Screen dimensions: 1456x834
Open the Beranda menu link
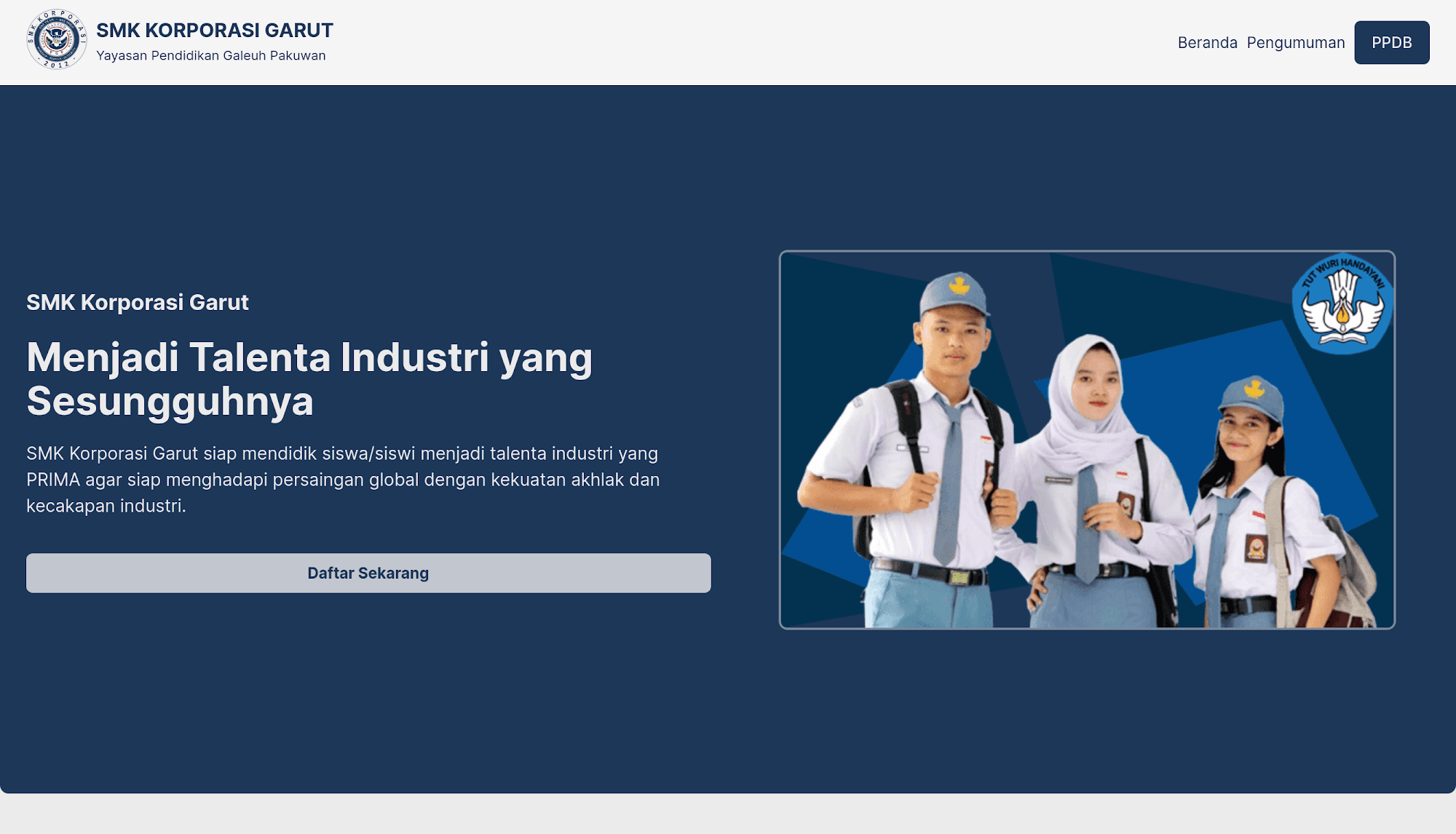1207,43
